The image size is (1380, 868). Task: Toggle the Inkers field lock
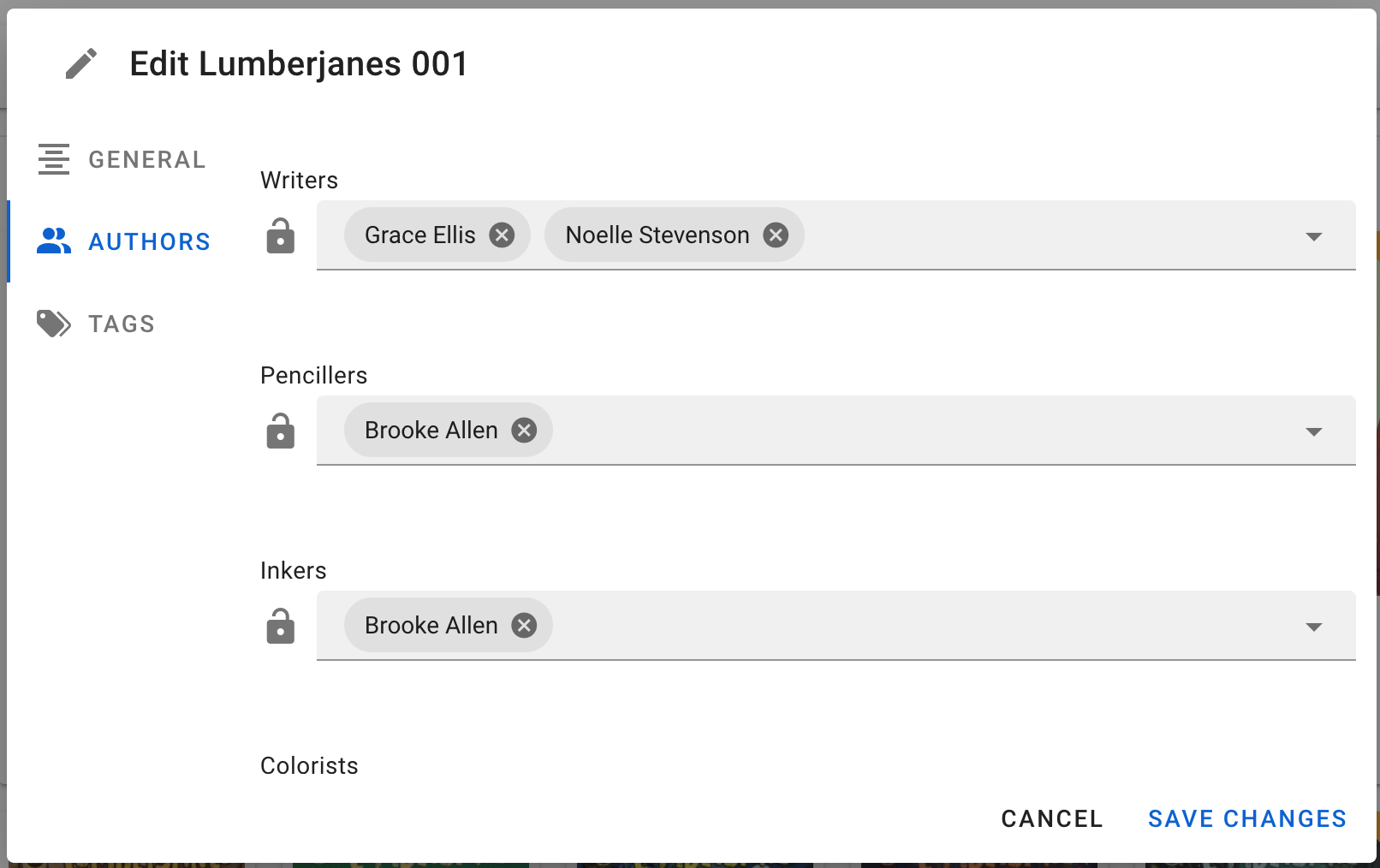(x=280, y=627)
